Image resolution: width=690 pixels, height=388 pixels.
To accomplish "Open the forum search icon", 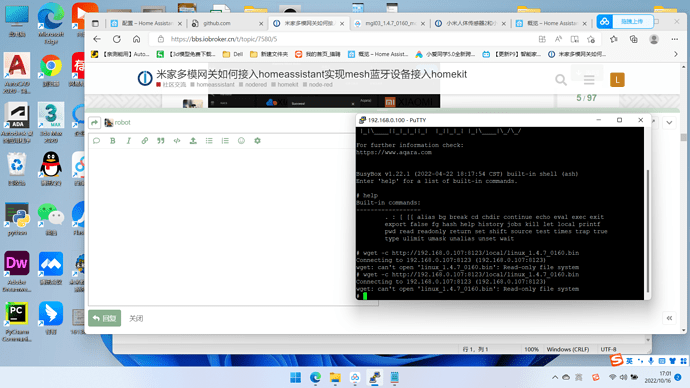I will click(561, 80).
